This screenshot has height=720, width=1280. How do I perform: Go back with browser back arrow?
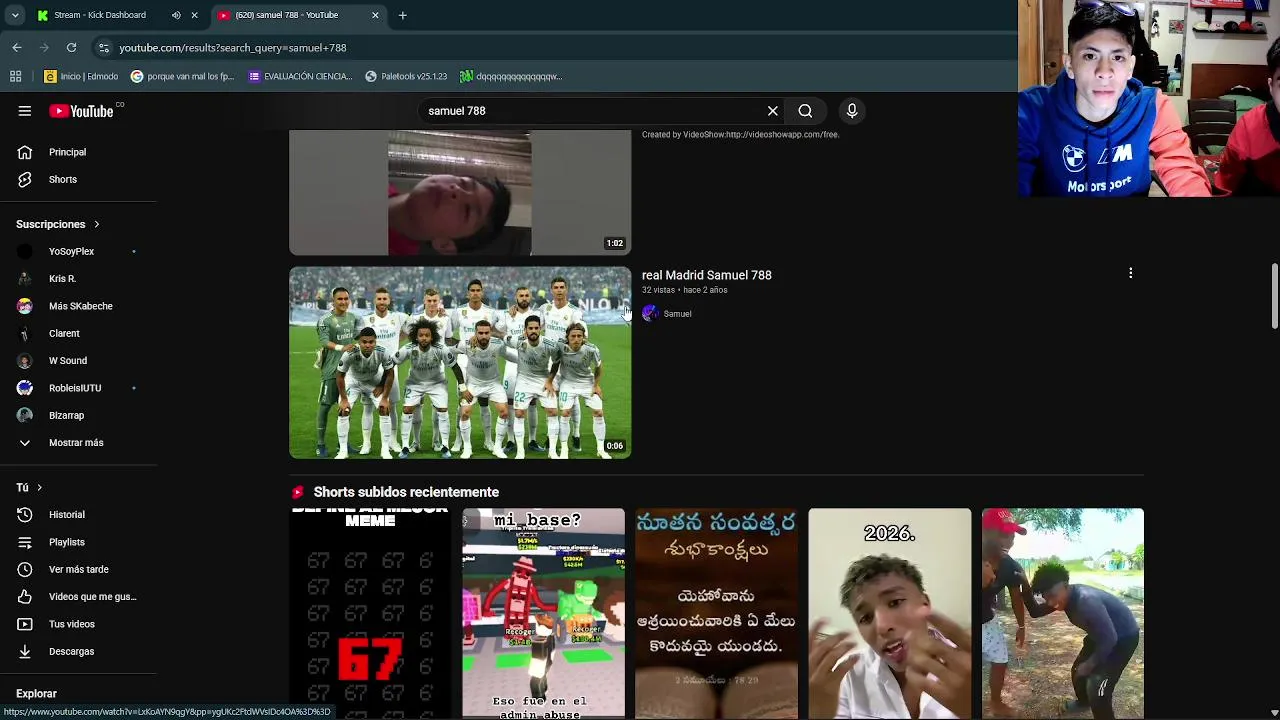pos(17,47)
